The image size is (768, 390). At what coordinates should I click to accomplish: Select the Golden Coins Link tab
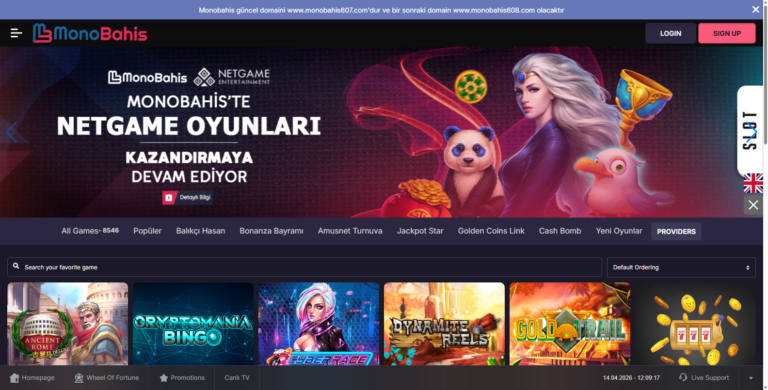coord(491,231)
